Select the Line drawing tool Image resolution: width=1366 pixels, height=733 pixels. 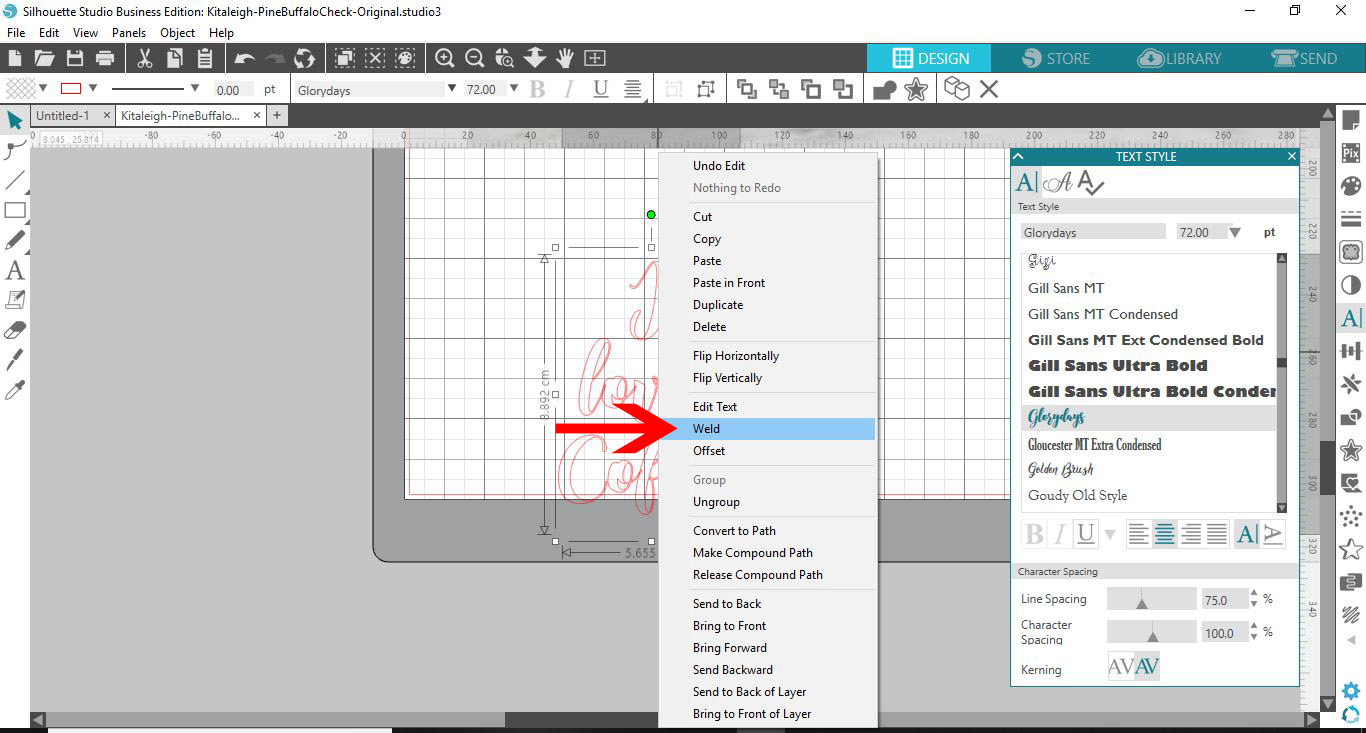15,181
